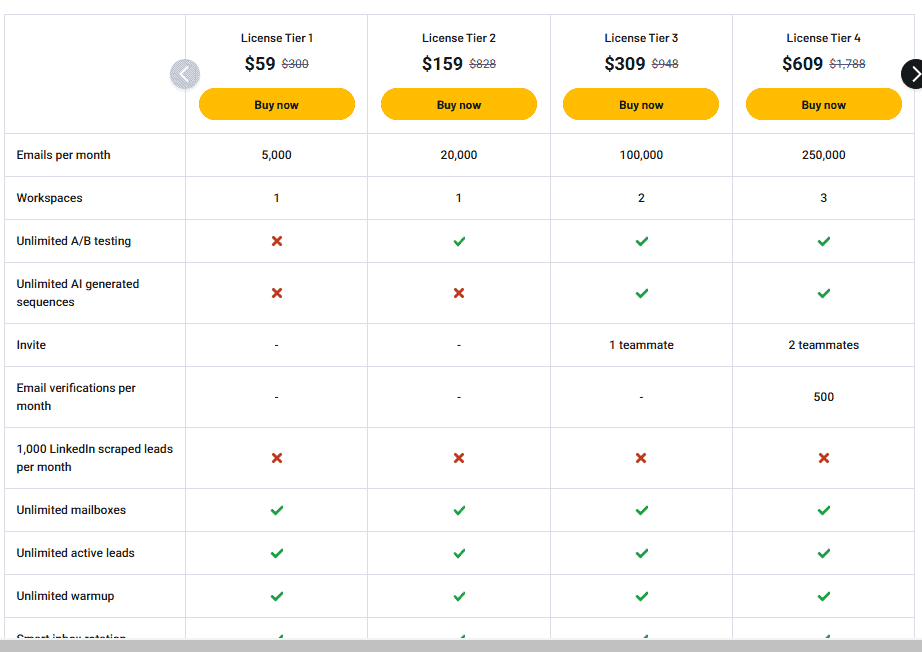Click the green checkmark for Tier 2 A/B testing
Image resolution: width=922 pixels, height=652 pixels.
click(458, 241)
